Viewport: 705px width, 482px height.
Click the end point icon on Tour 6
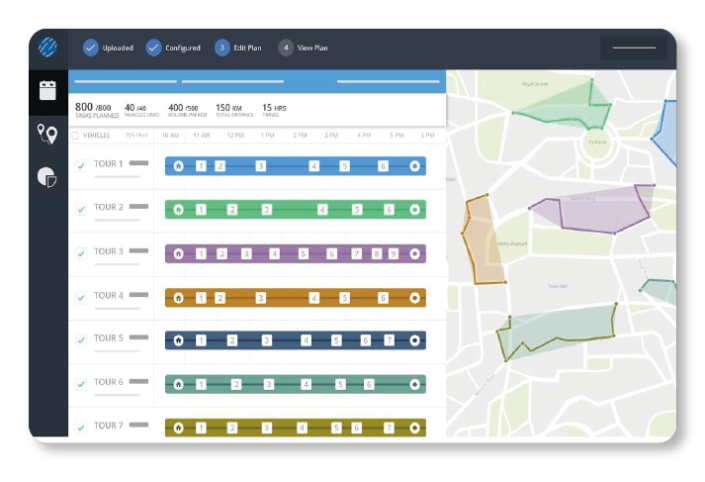415,384
